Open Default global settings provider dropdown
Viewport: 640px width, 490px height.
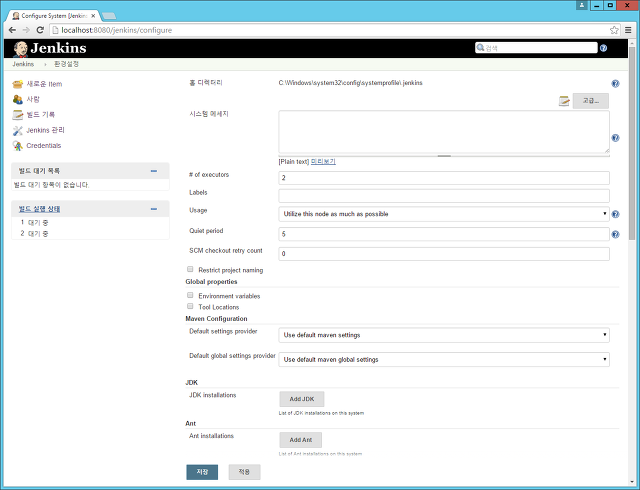[444, 360]
